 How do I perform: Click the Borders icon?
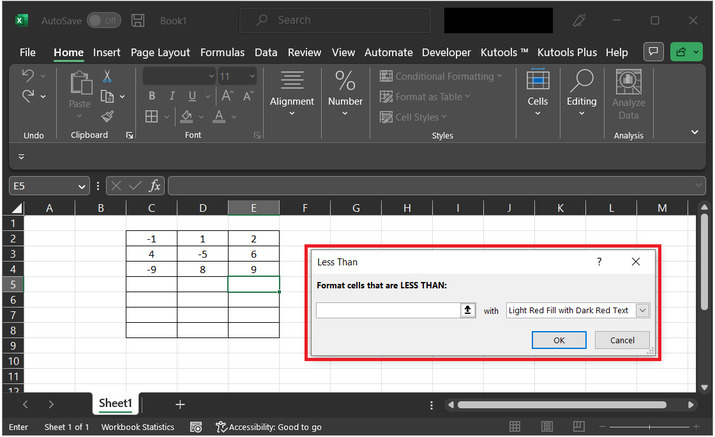(151, 117)
